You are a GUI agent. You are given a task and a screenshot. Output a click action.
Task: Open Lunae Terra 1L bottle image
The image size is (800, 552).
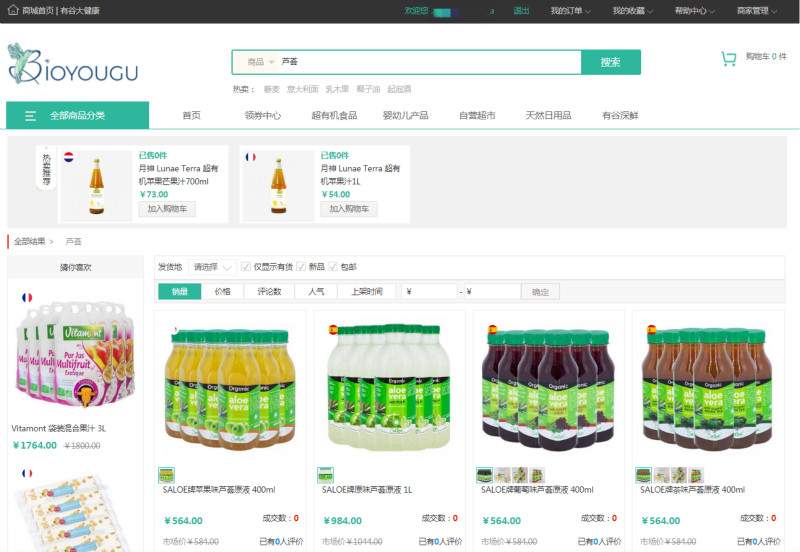[279, 186]
